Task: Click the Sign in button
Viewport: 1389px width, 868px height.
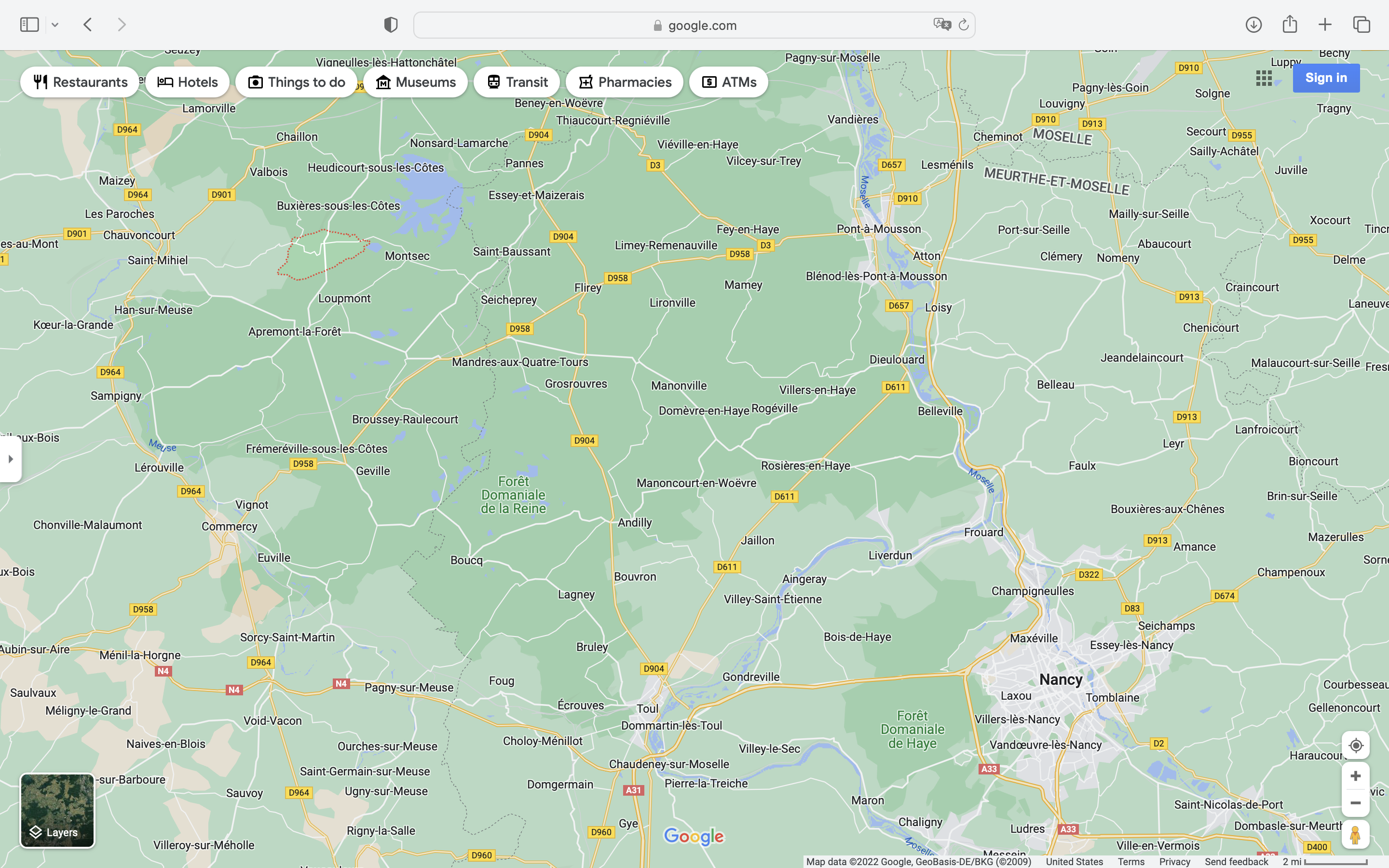Action: [1326, 78]
